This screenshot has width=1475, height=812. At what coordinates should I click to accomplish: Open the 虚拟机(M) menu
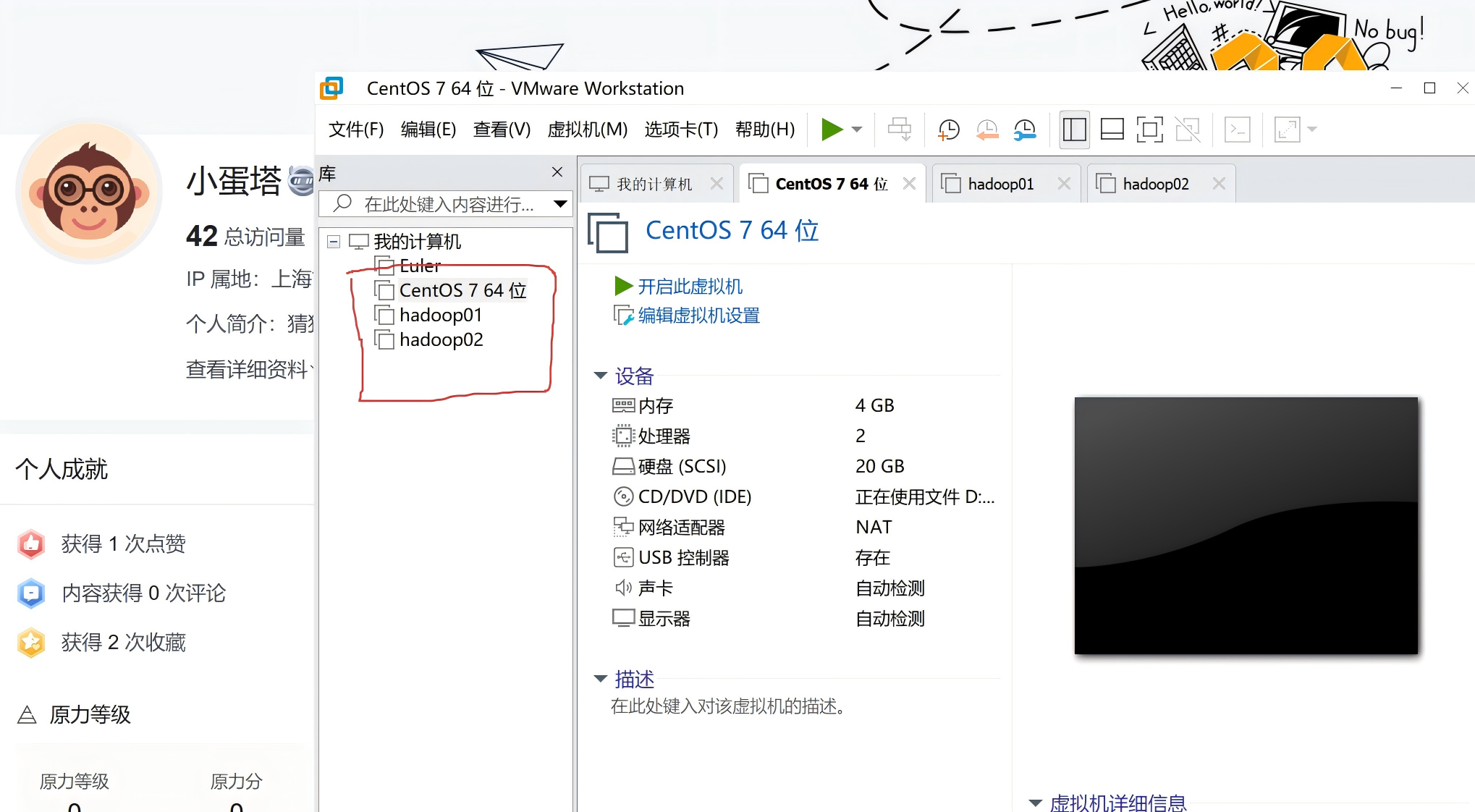coord(588,130)
